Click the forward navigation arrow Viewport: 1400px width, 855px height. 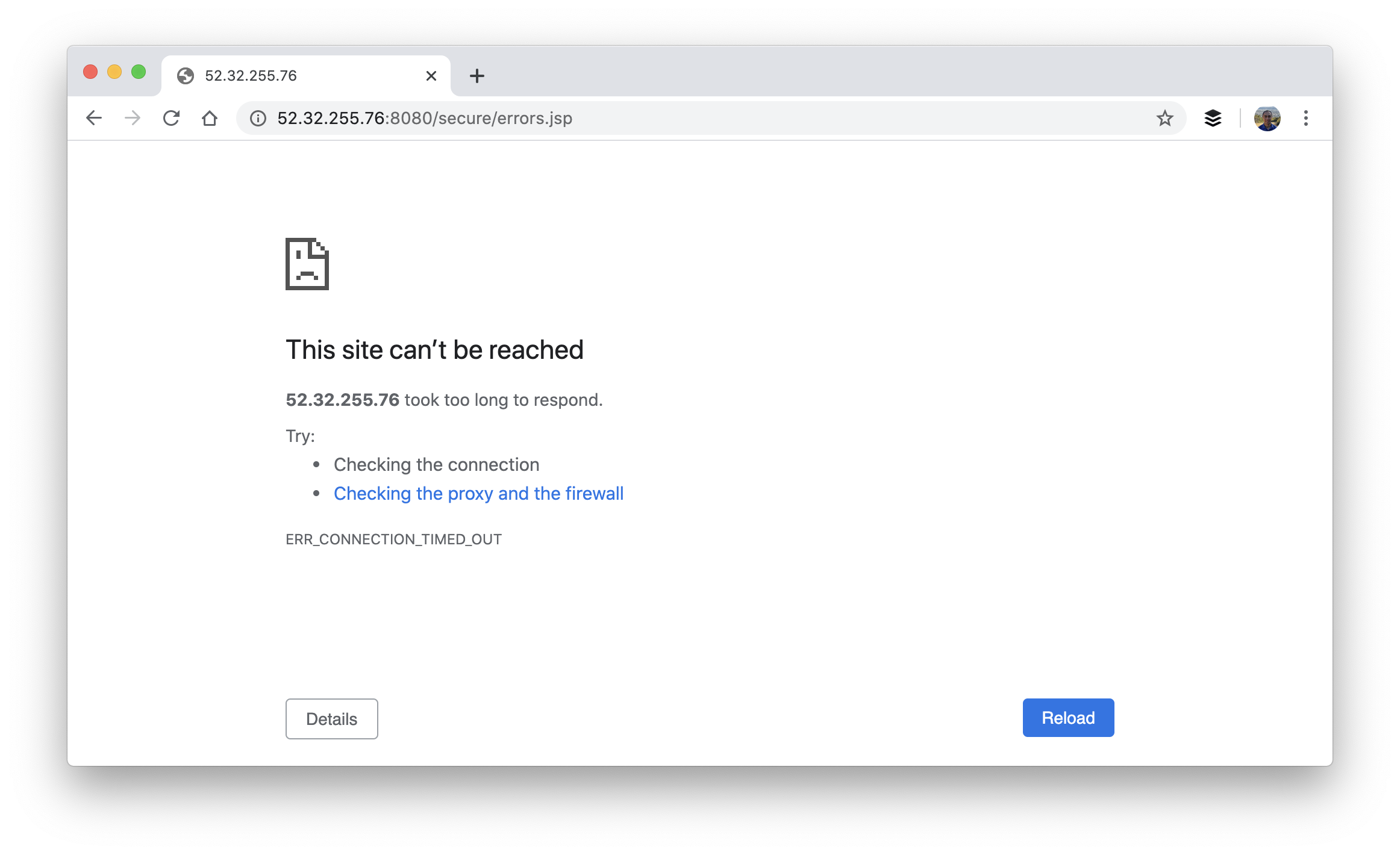click(133, 118)
